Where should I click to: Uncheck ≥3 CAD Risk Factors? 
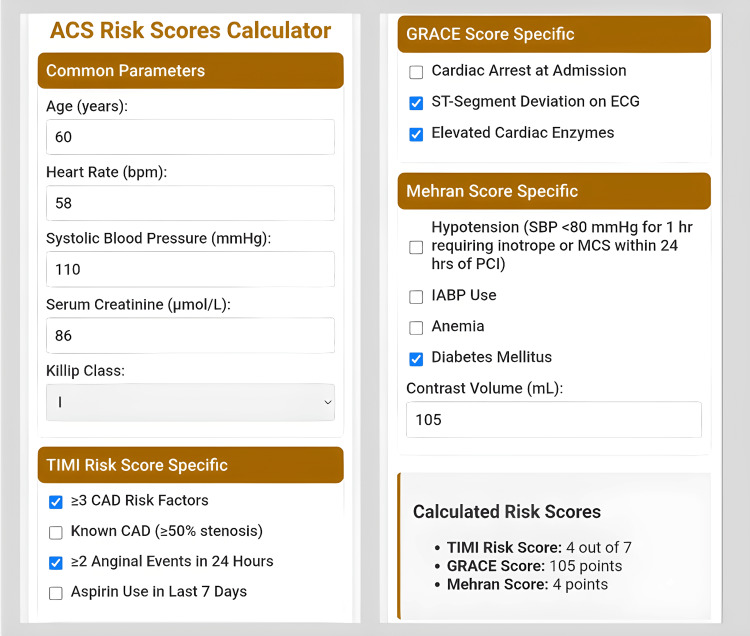coord(56,502)
